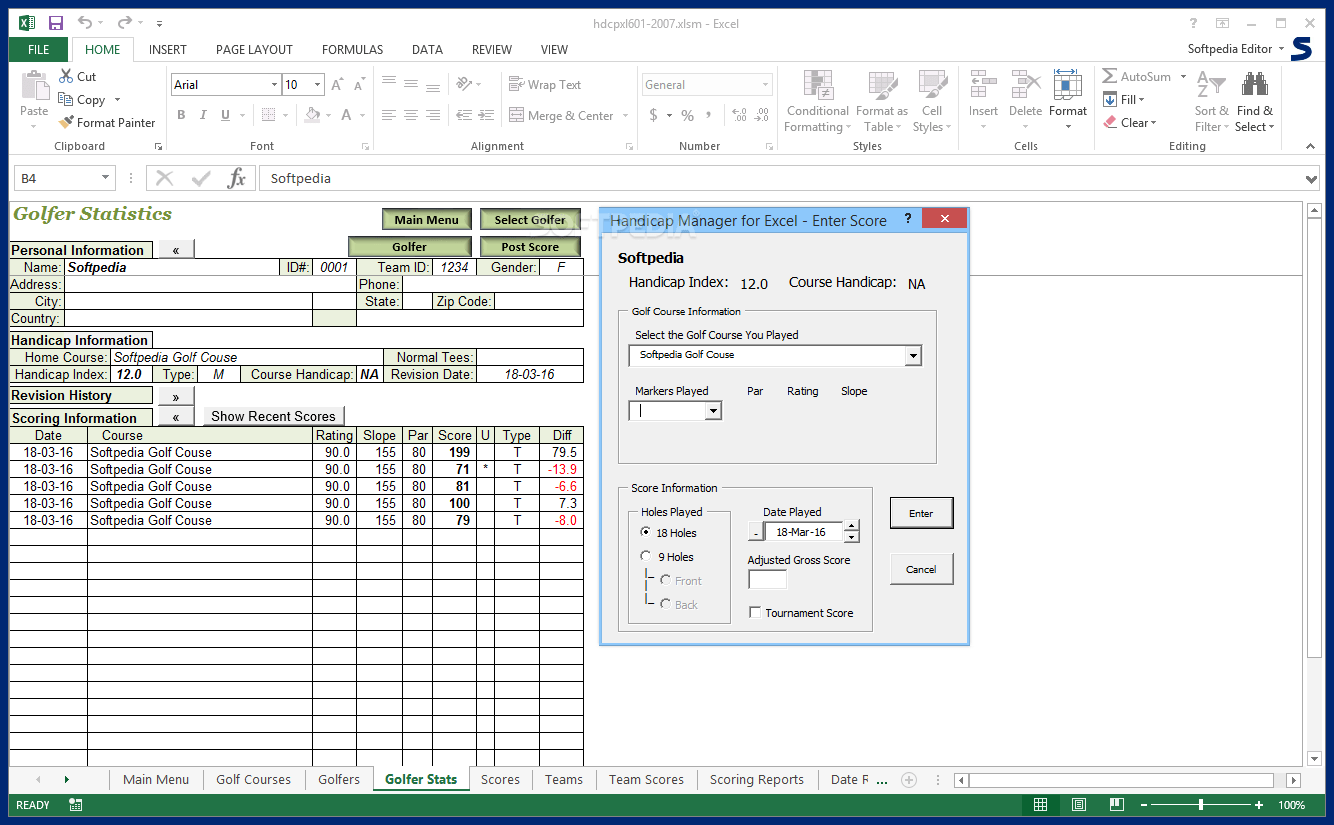Switch to Page Layout view in the status bar

1079,805
